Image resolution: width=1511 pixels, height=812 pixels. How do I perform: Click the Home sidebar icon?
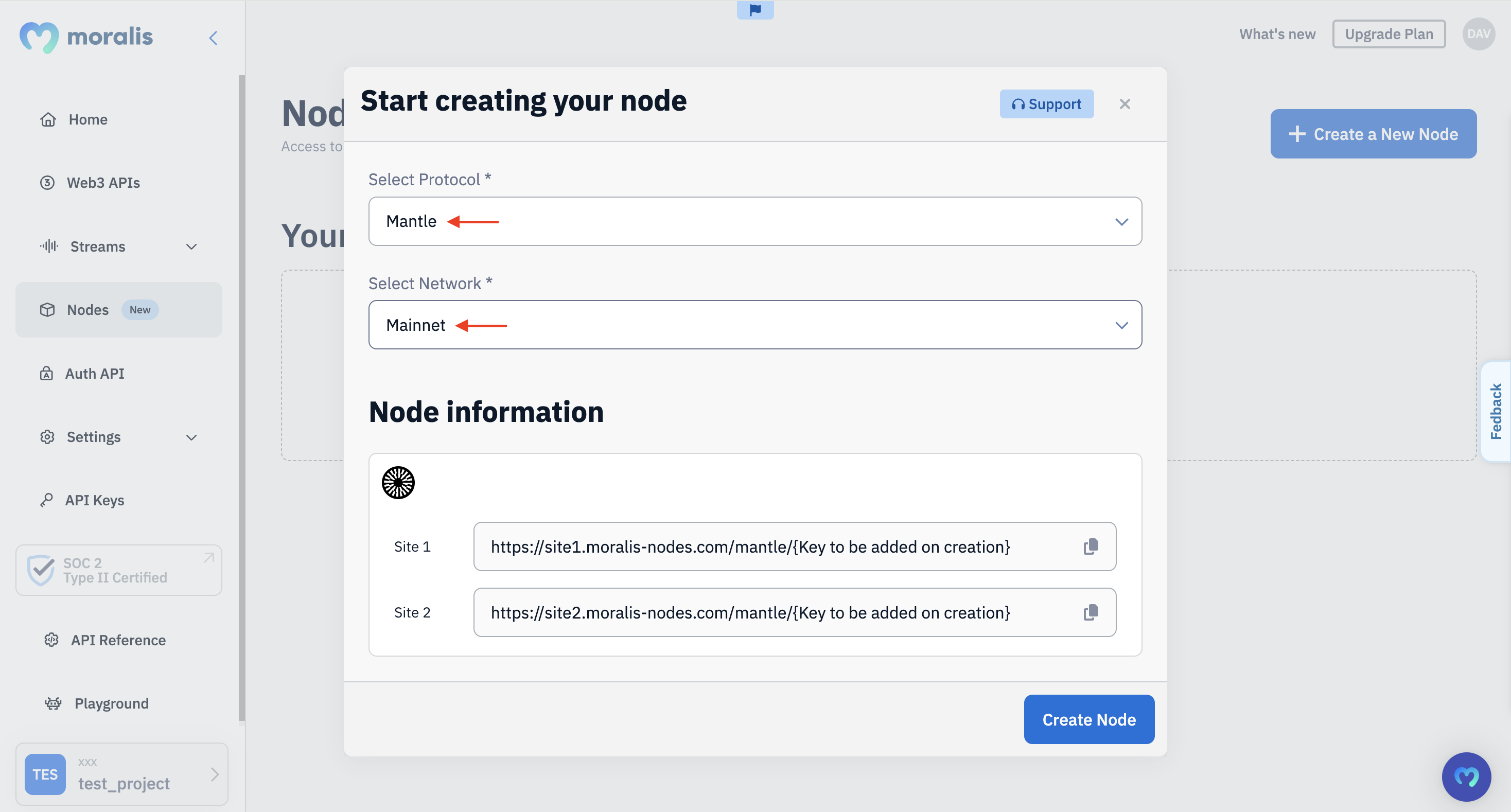[x=48, y=118]
